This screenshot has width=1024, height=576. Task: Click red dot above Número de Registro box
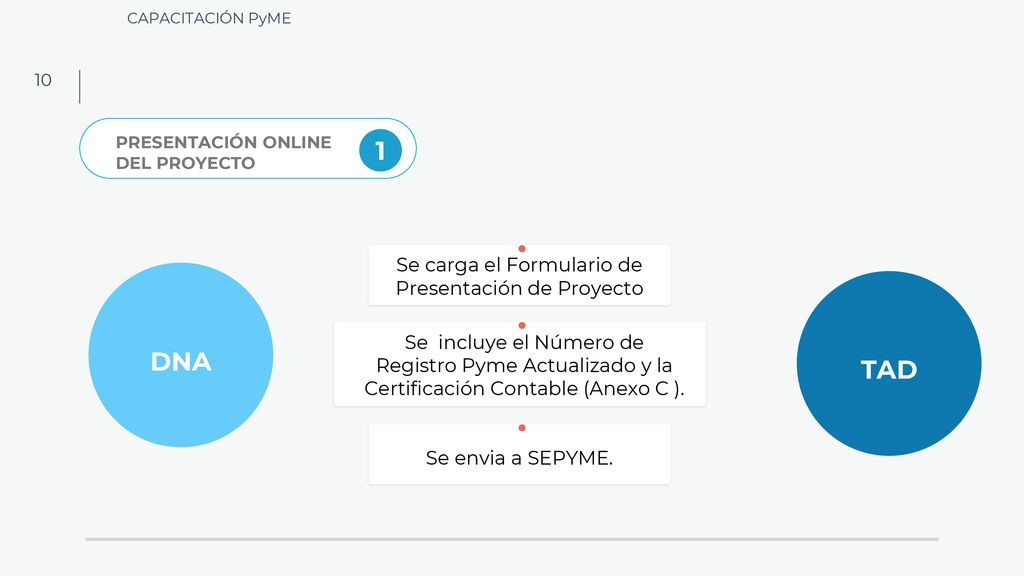[522, 325]
